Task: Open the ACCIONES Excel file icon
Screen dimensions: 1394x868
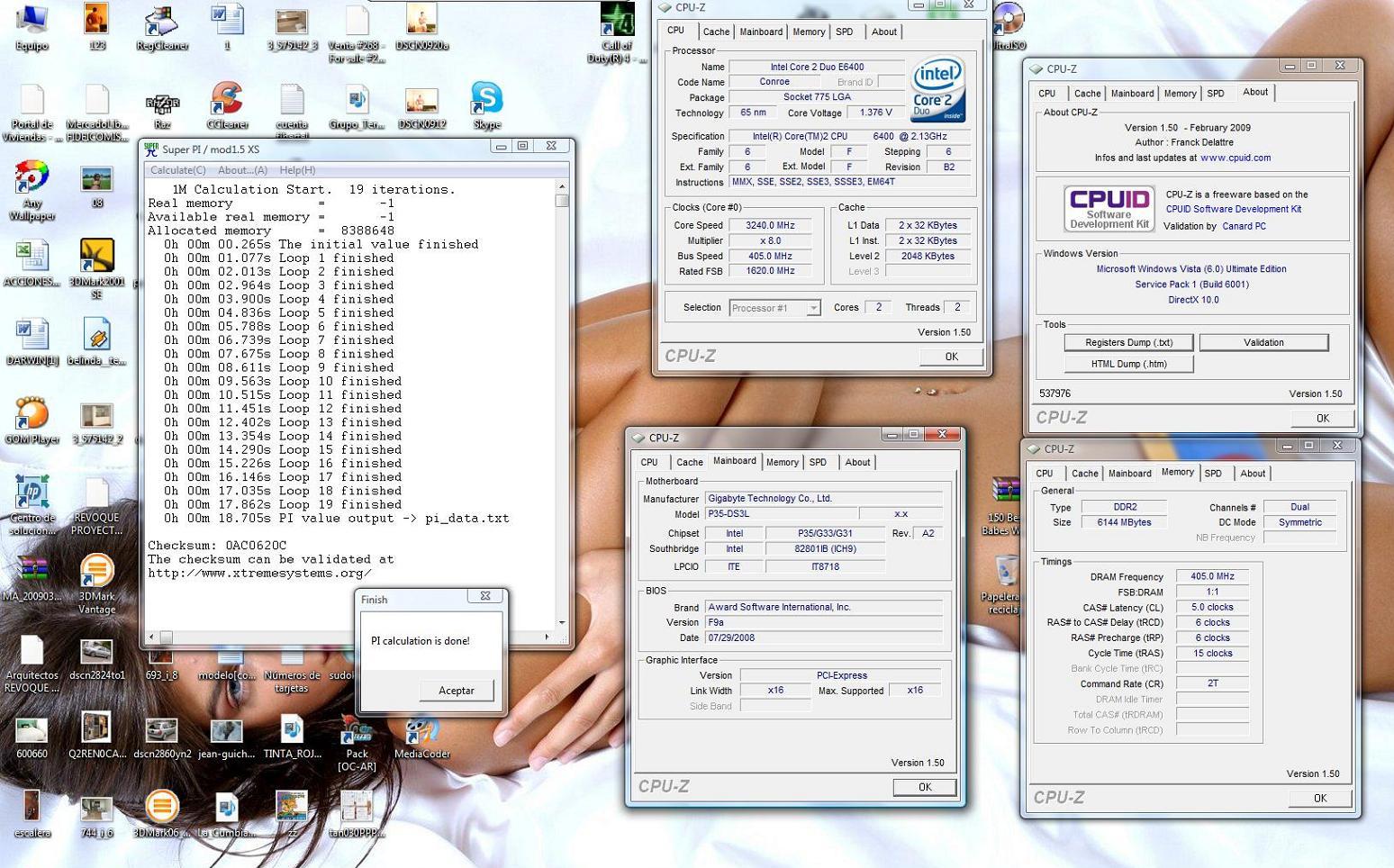Action: 32,264
